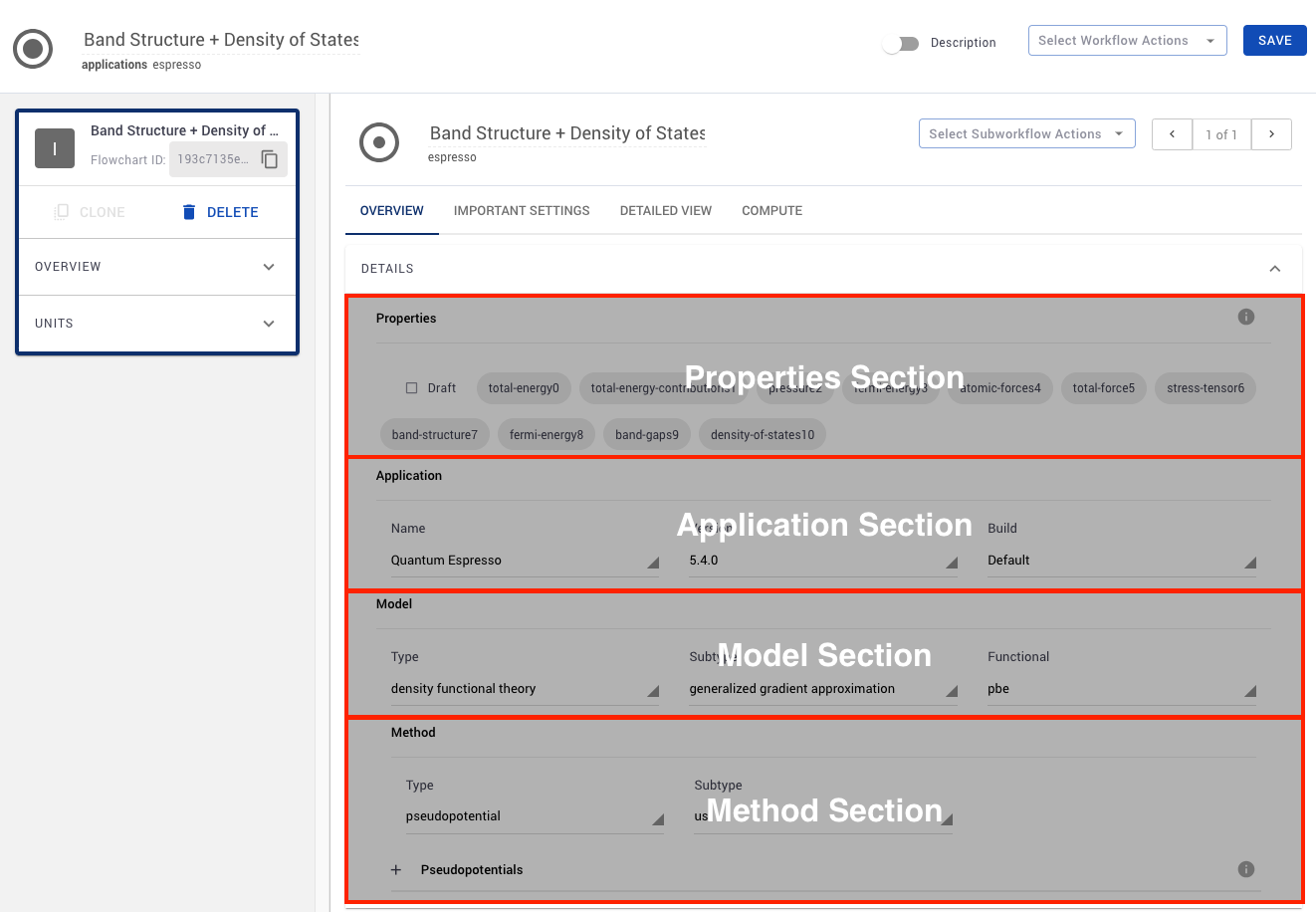This screenshot has height=912, width=1316.
Task: Switch to the IMPORTANT SETTINGS tab
Action: click(x=522, y=210)
